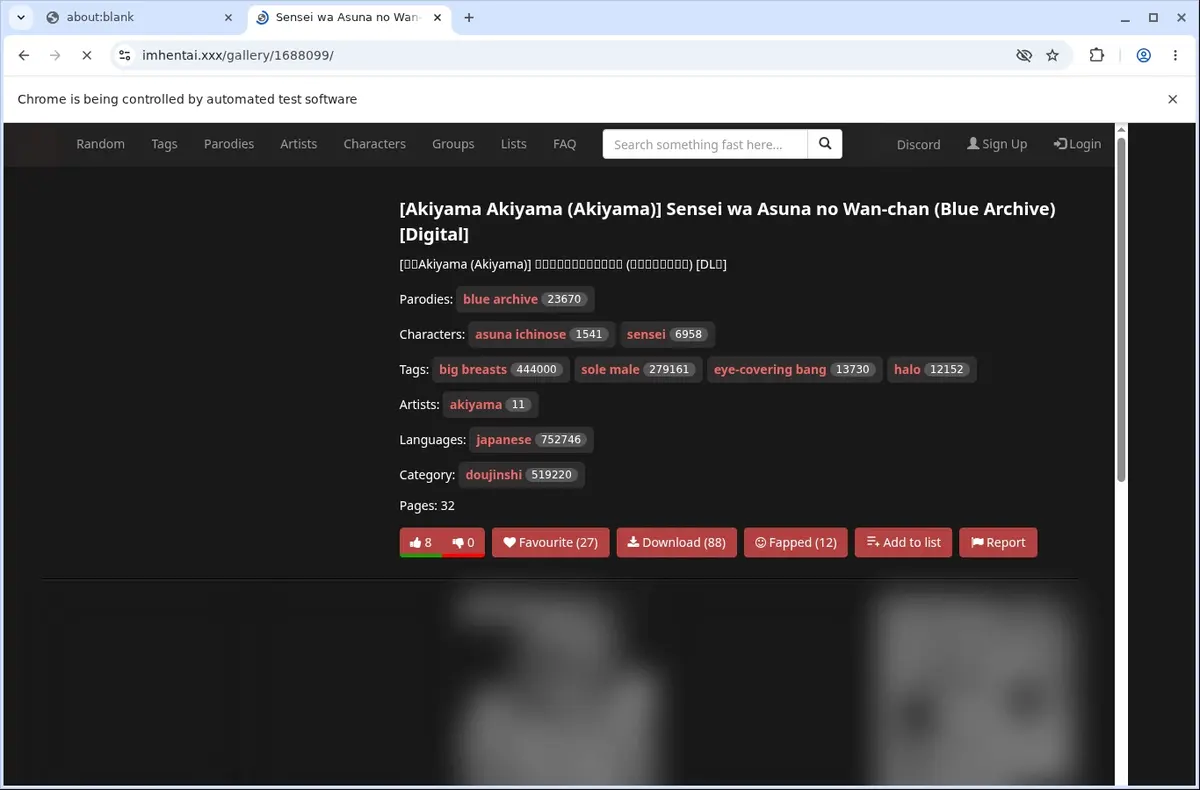Maximize the Chrome window
The width and height of the screenshot is (1200, 790).
[x=1153, y=17]
